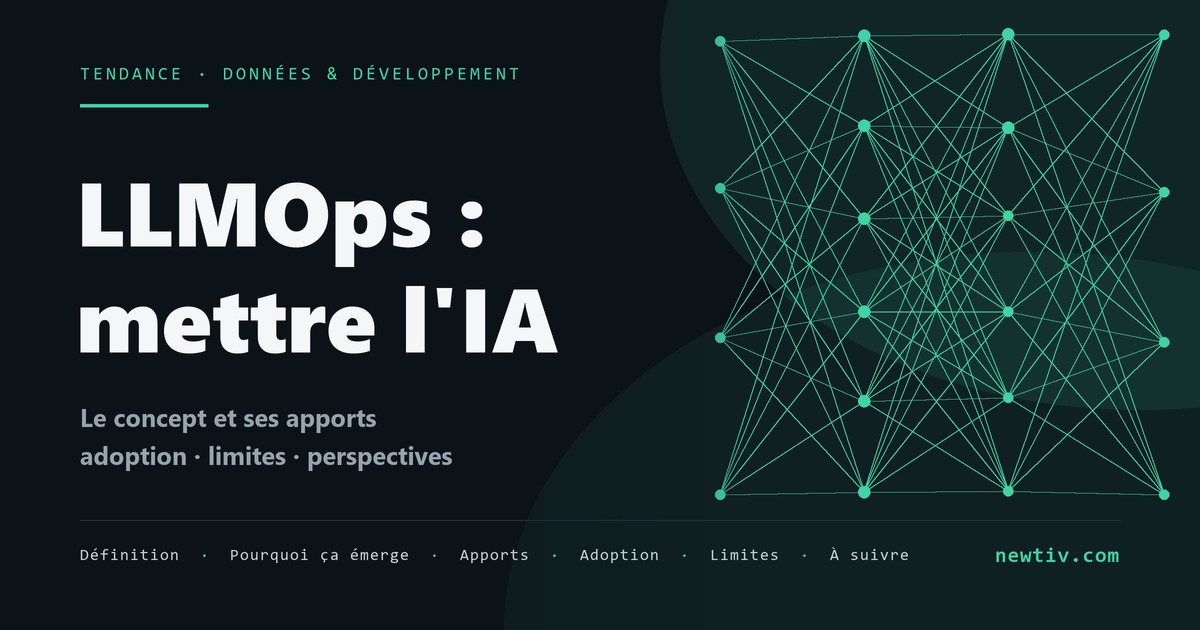Jump to the 'À suivre' section label
The width and height of the screenshot is (1200, 630).
[869, 555]
